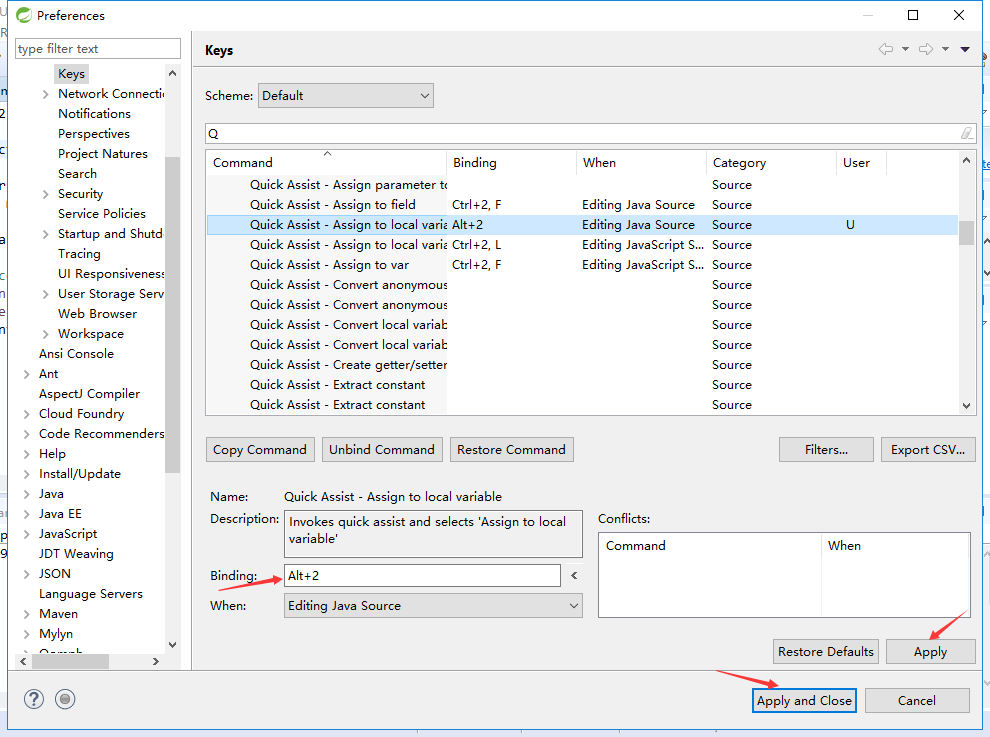
Task: Click the back navigation arrow icon
Action: (x=885, y=48)
